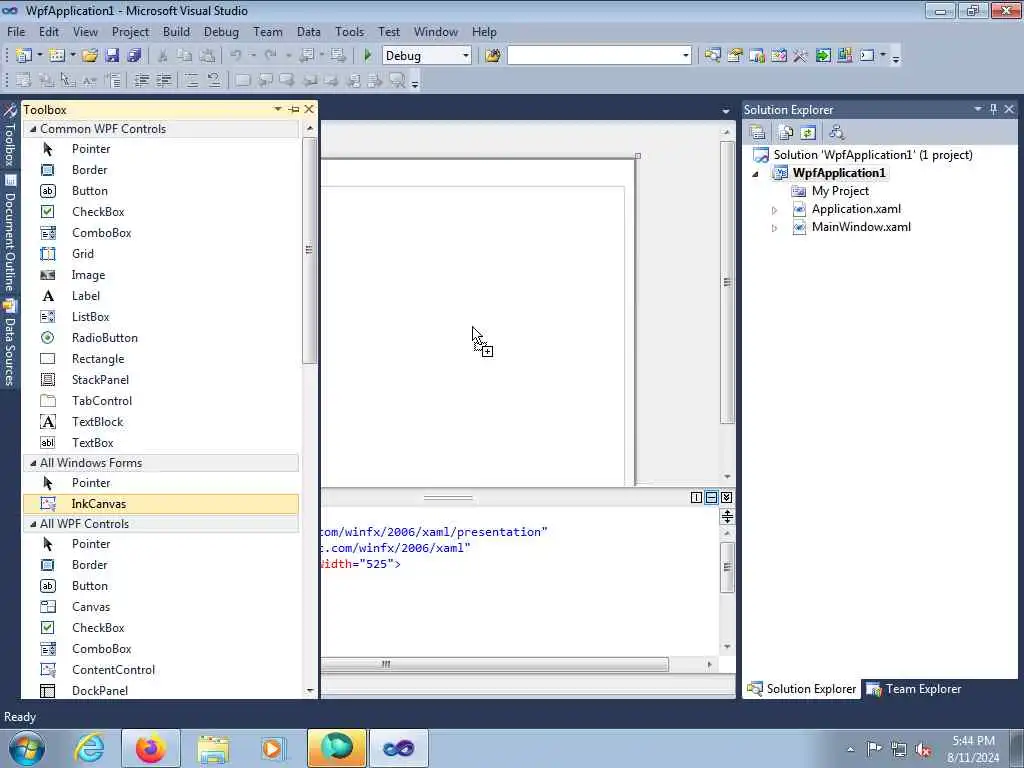Select the RadioButton control in Toolbox
This screenshot has width=1024, height=768.
tap(161, 338)
